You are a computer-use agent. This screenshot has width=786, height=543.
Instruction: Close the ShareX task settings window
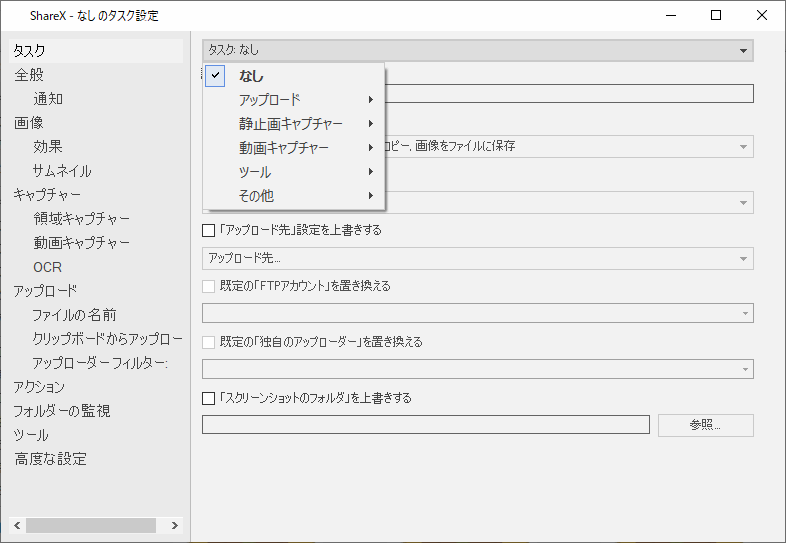point(761,15)
